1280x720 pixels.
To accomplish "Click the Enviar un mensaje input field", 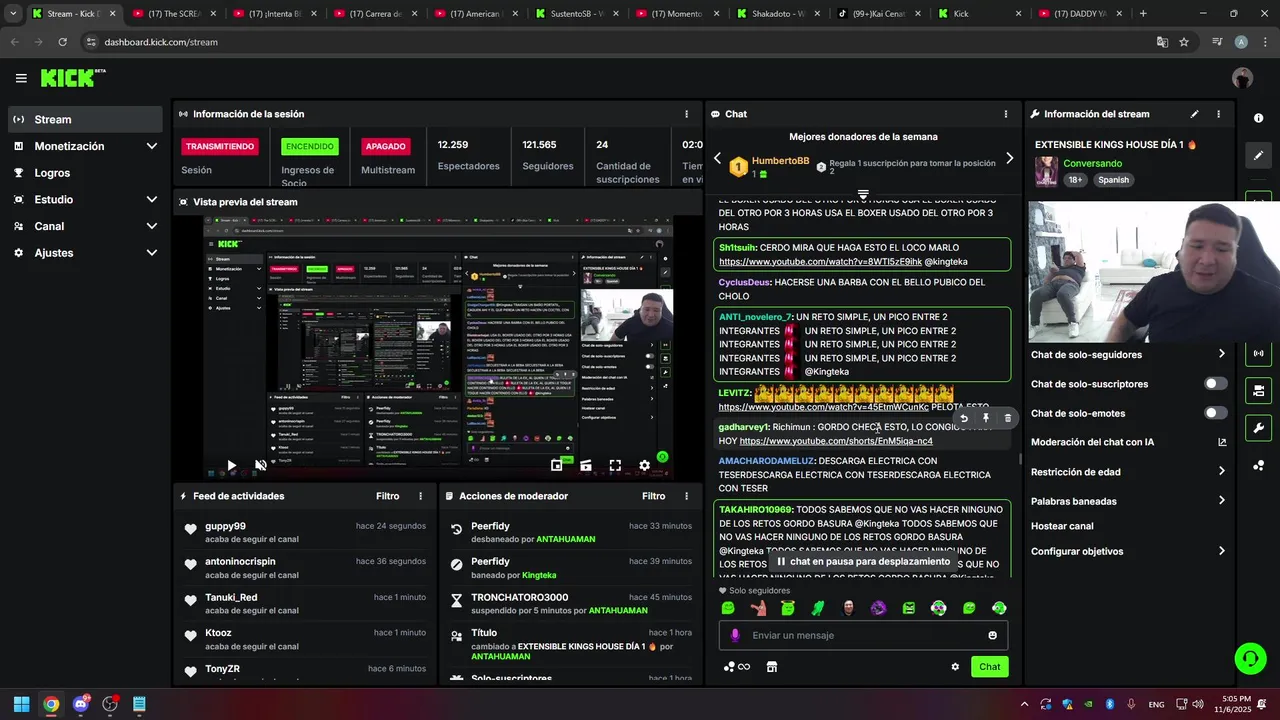I will 863,635.
